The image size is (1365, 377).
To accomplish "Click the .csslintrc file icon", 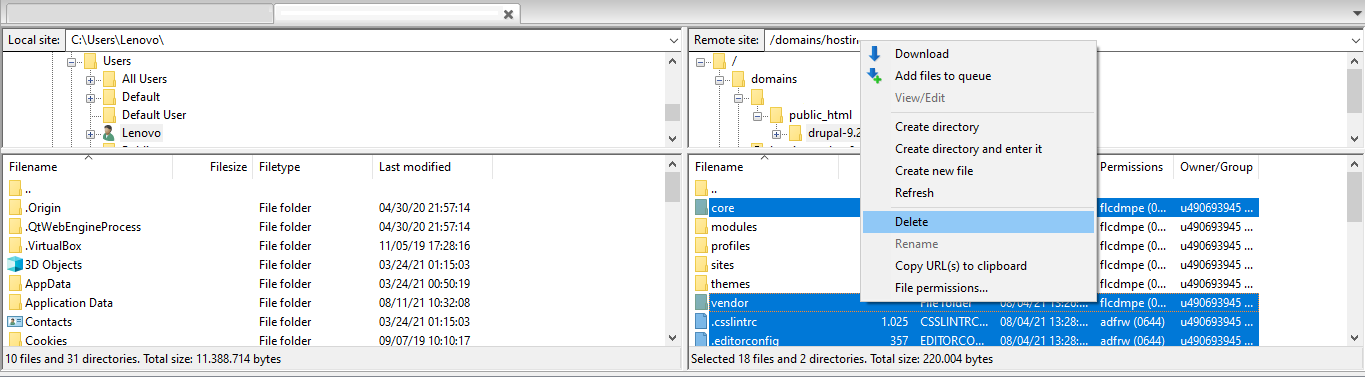I will [x=701, y=322].
